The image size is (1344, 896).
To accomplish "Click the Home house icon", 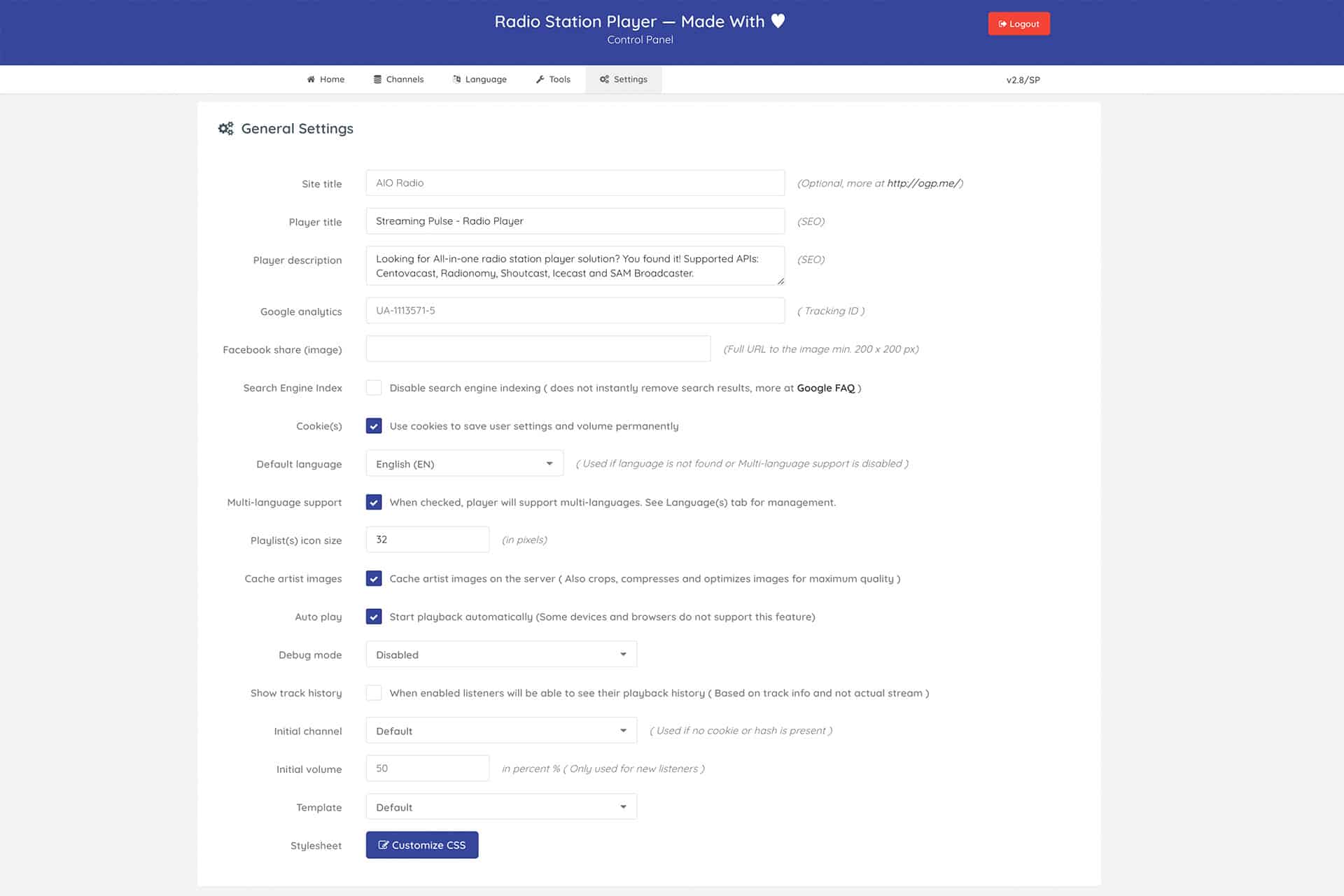I will coord(311,79).
